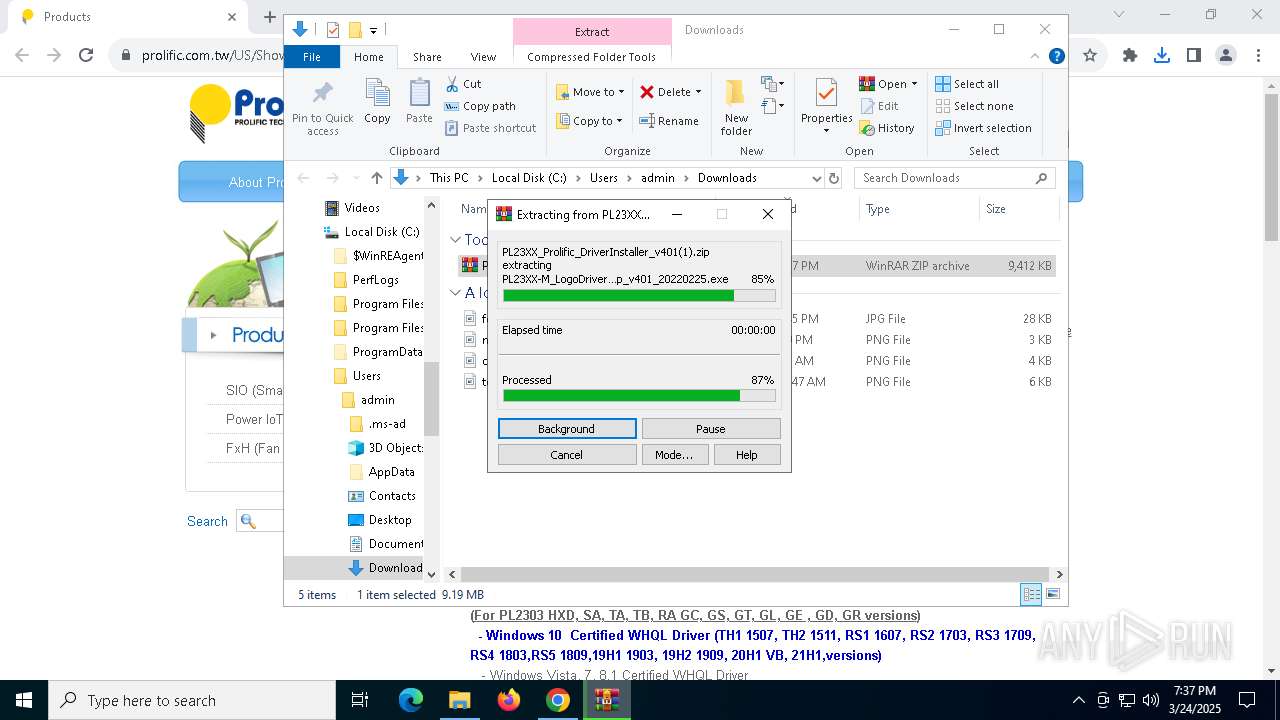Open Compressed Folder Tools tab
Screen dimensions: 1280x720
[x=592, y=57]
